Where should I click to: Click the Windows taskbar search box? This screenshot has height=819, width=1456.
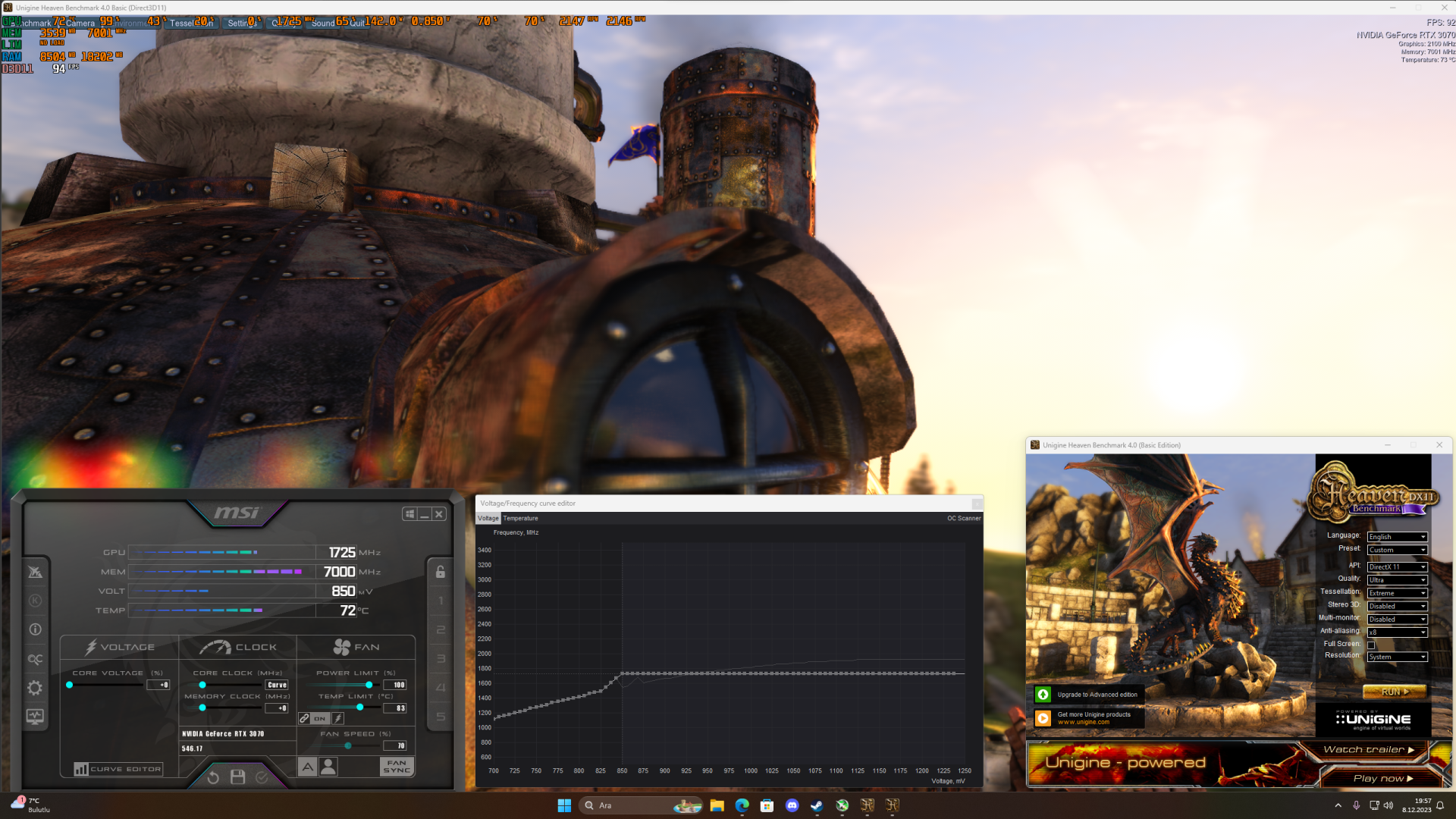click(x=626, y=805)
